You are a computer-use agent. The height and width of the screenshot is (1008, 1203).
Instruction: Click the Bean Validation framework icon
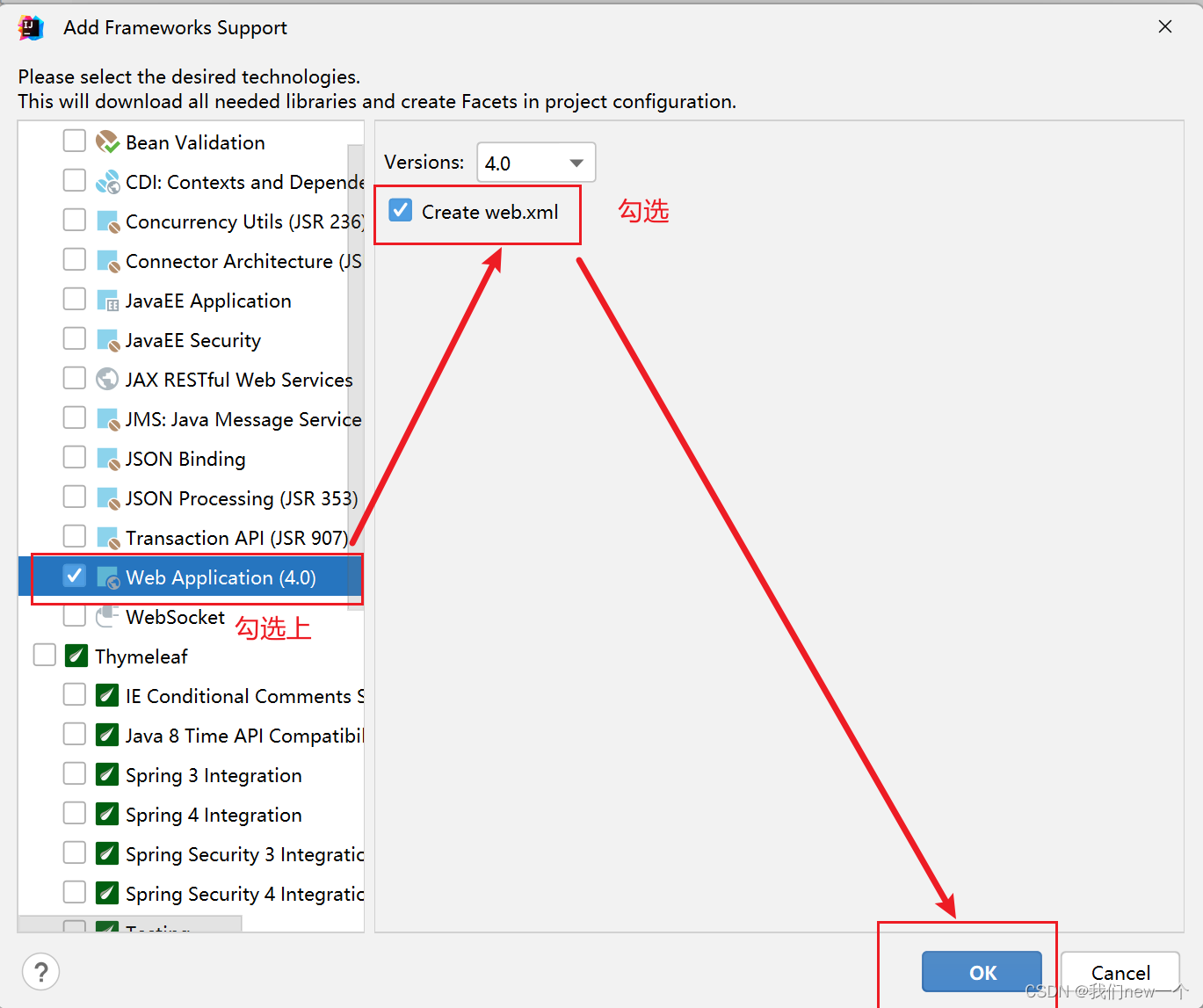click(107, 141)
